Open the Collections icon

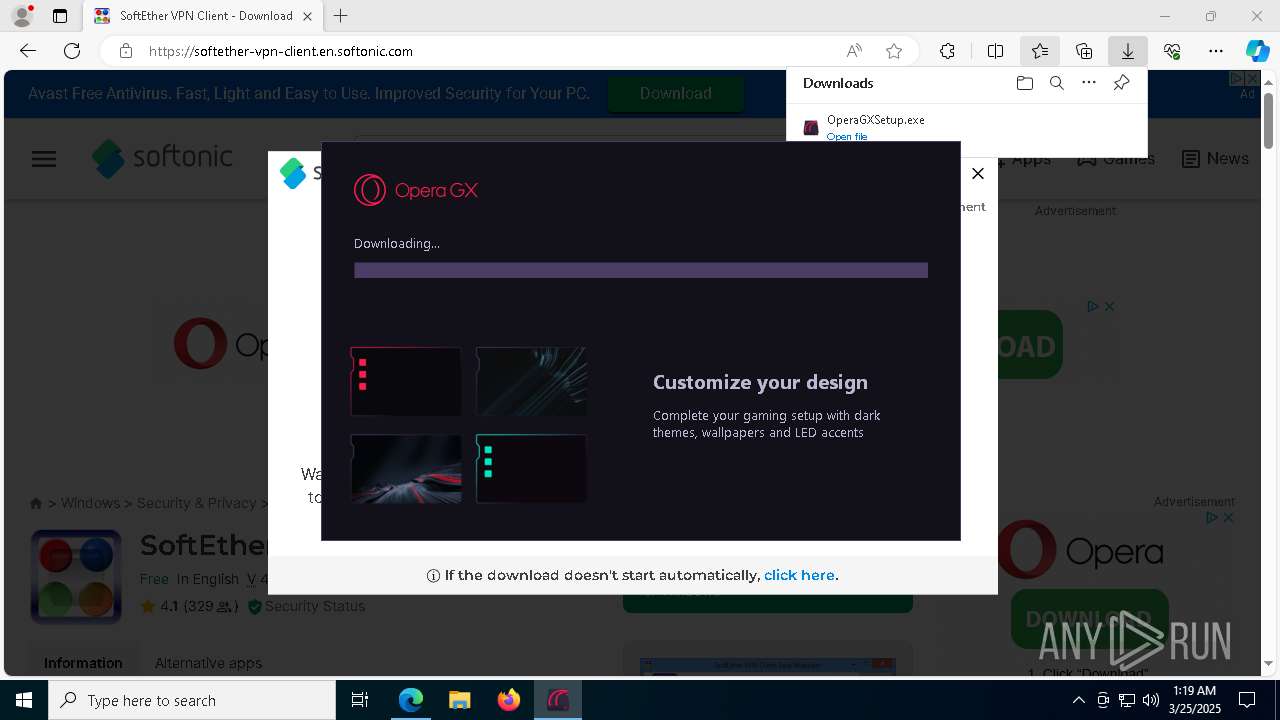click(1084, 51)
